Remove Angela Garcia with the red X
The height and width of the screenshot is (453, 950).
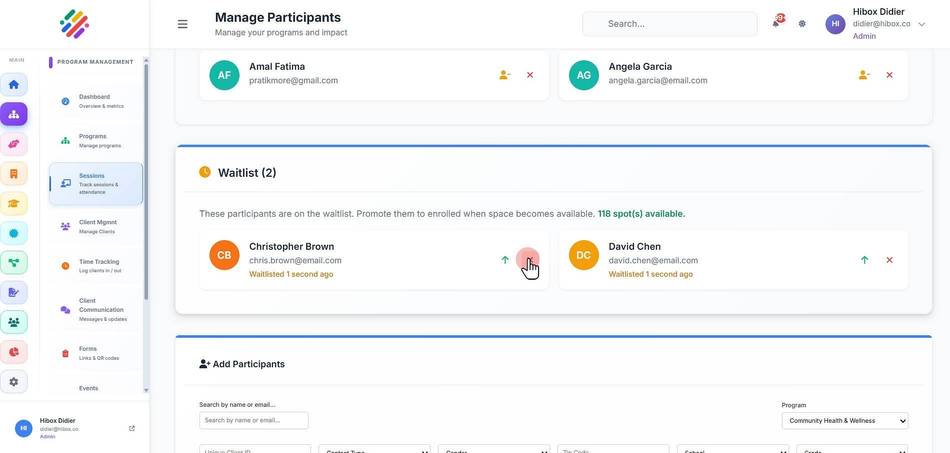(x=889, y=75)
